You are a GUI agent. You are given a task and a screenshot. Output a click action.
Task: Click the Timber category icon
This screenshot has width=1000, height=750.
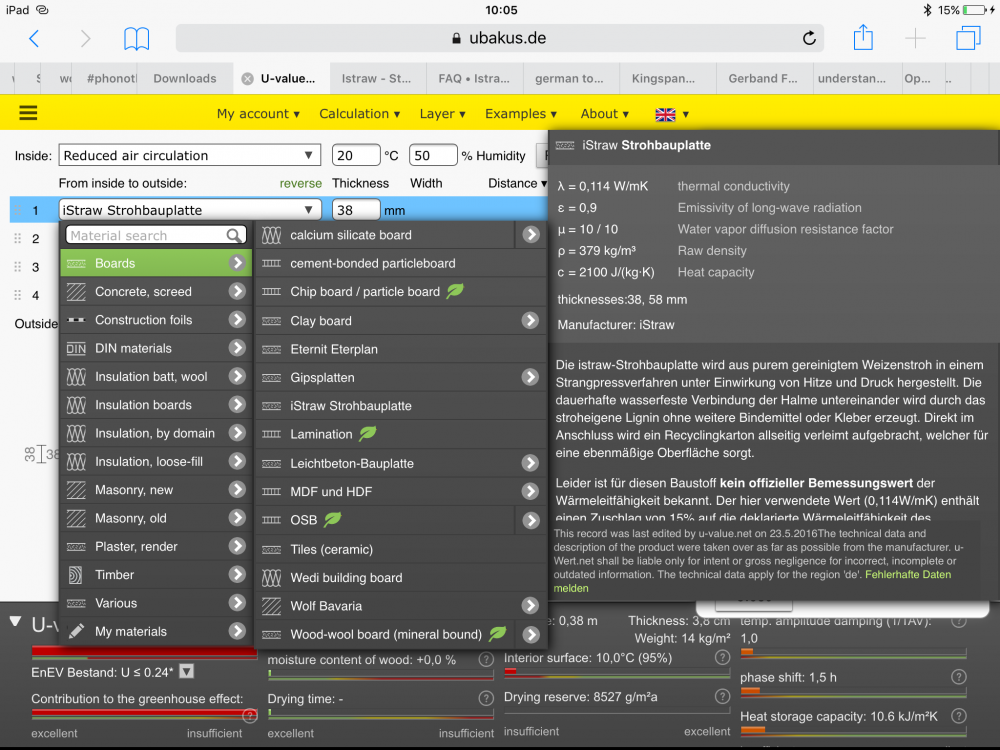pyautogui.click(x=76, y=575)
